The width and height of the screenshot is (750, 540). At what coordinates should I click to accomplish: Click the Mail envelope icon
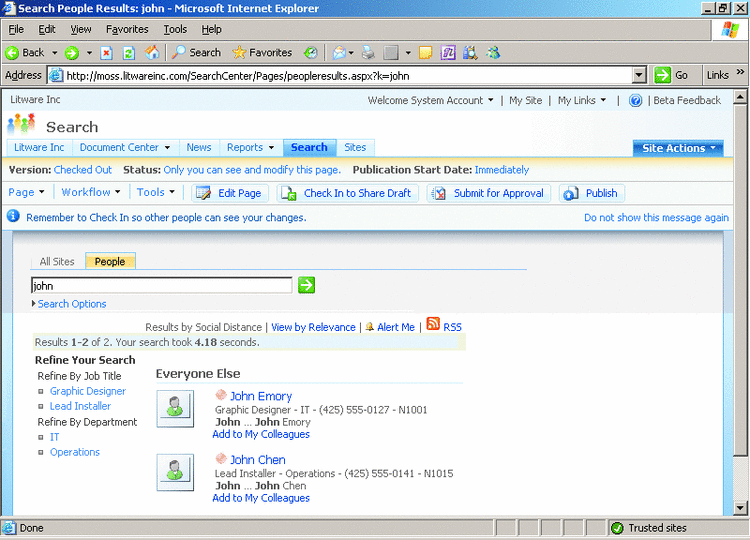pos(339,52)
